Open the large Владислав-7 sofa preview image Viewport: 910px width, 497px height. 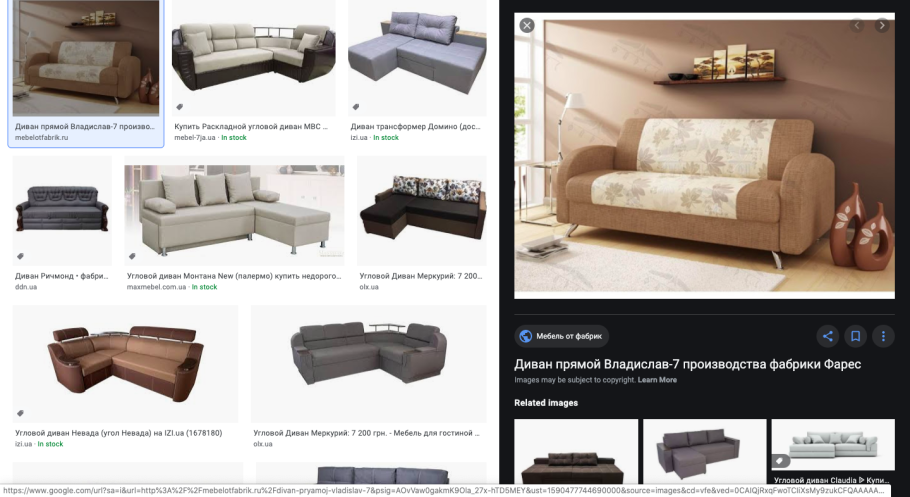coord(704,156)
